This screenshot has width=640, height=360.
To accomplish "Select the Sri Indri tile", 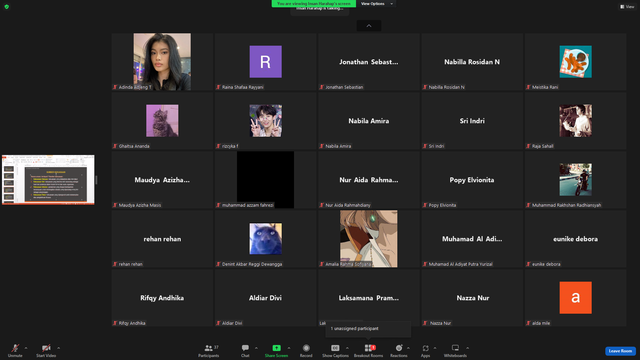I will 472,121.
